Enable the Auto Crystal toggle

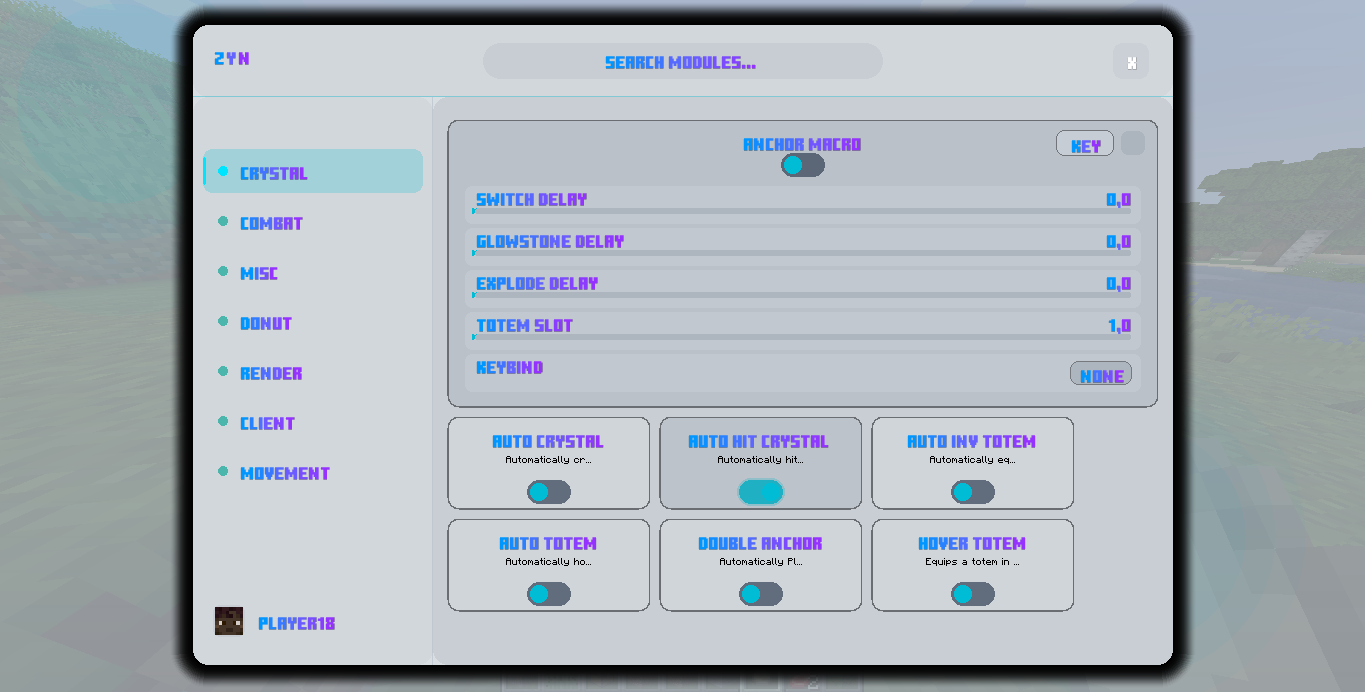point(548,491)
